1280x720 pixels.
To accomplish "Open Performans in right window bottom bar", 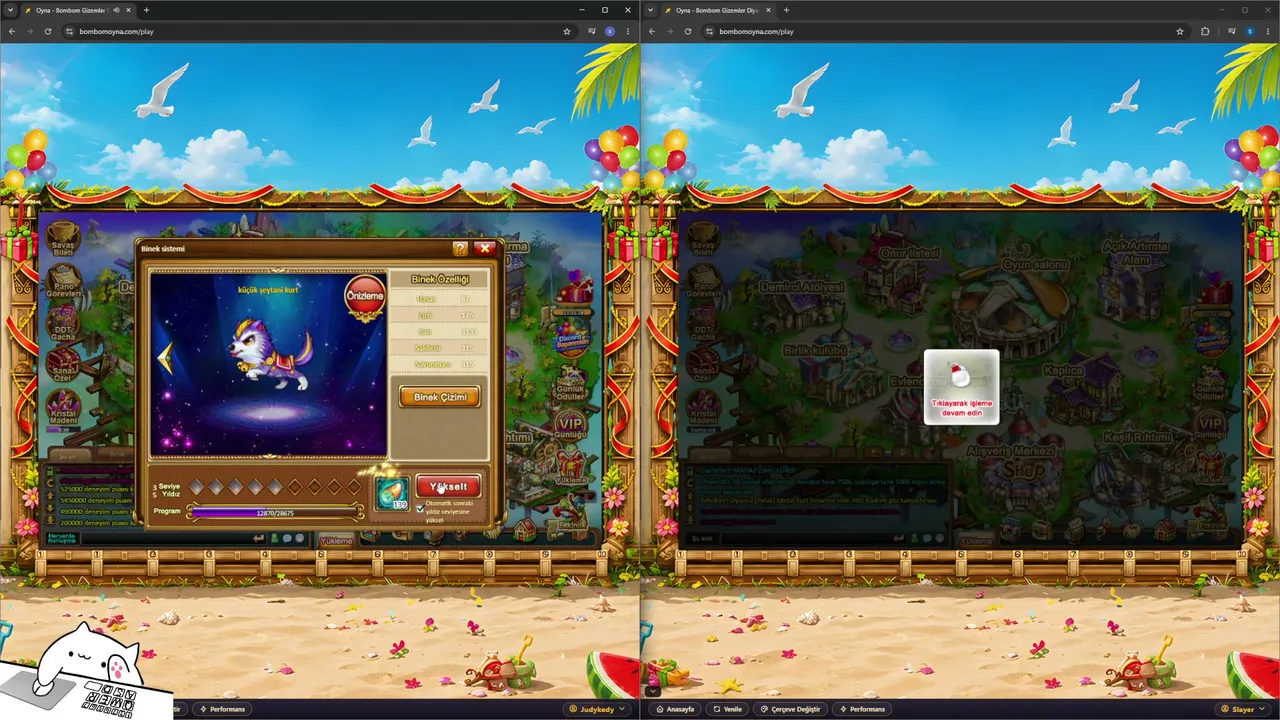I will [x=862, y=709].
